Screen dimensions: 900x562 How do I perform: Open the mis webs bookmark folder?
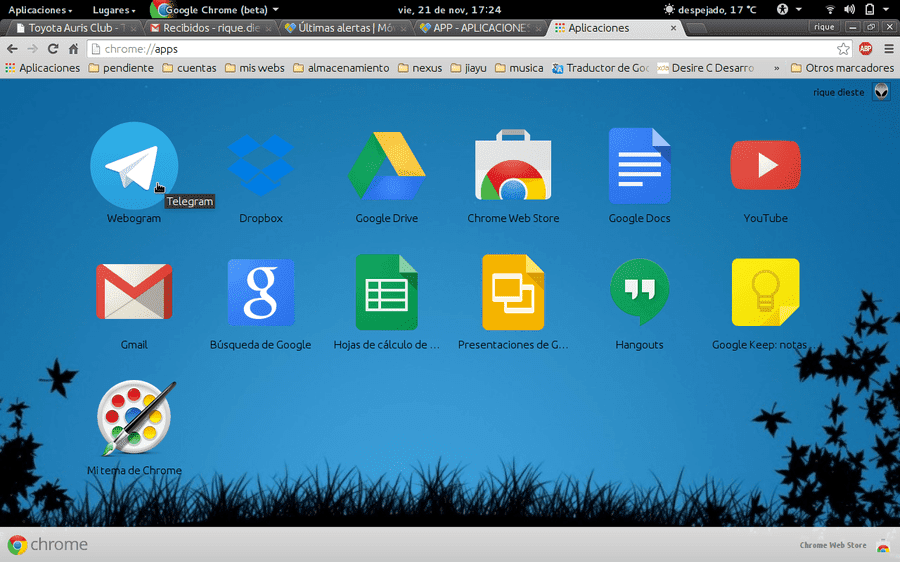[x=255, y=68]
